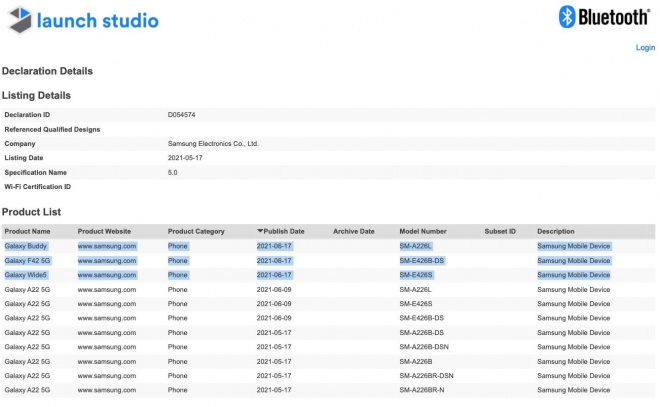
Task: Open www.samsung.com link in SM-A226B row
Action: 106,362
